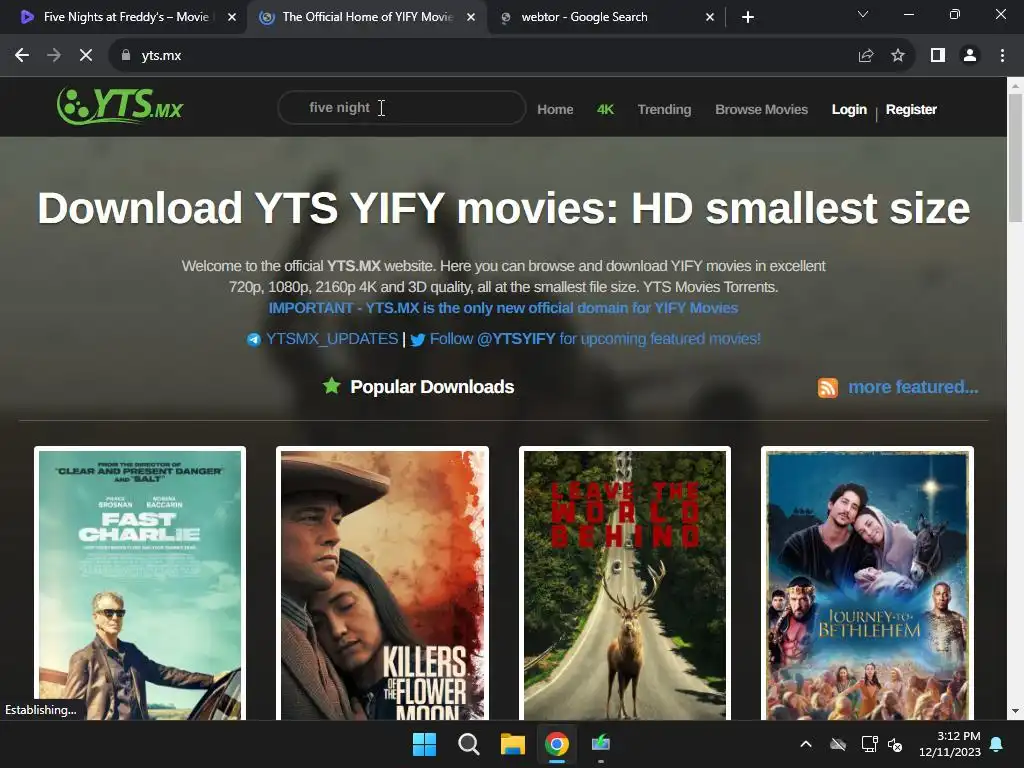Open Journey to Bethlehem poster
This screenshot has height=768, width=1024.
pyautogui.click(x=867, y=584)
